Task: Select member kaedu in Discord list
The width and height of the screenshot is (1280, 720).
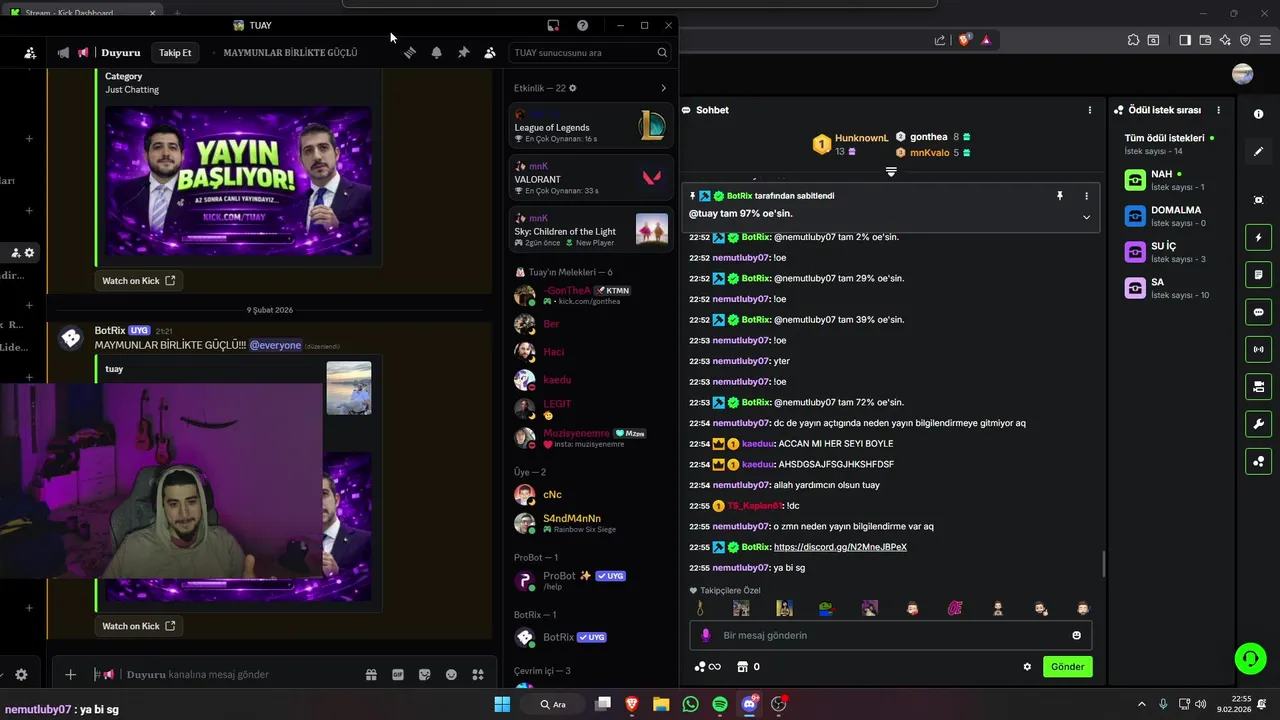Action: click(590, 380)
